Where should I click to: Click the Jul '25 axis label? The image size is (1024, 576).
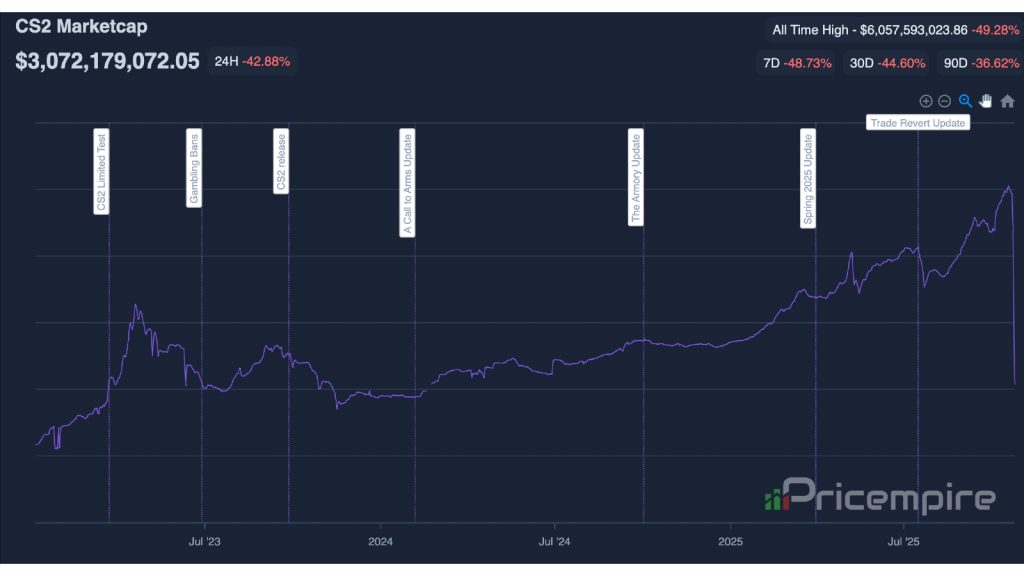coord(902,542)
